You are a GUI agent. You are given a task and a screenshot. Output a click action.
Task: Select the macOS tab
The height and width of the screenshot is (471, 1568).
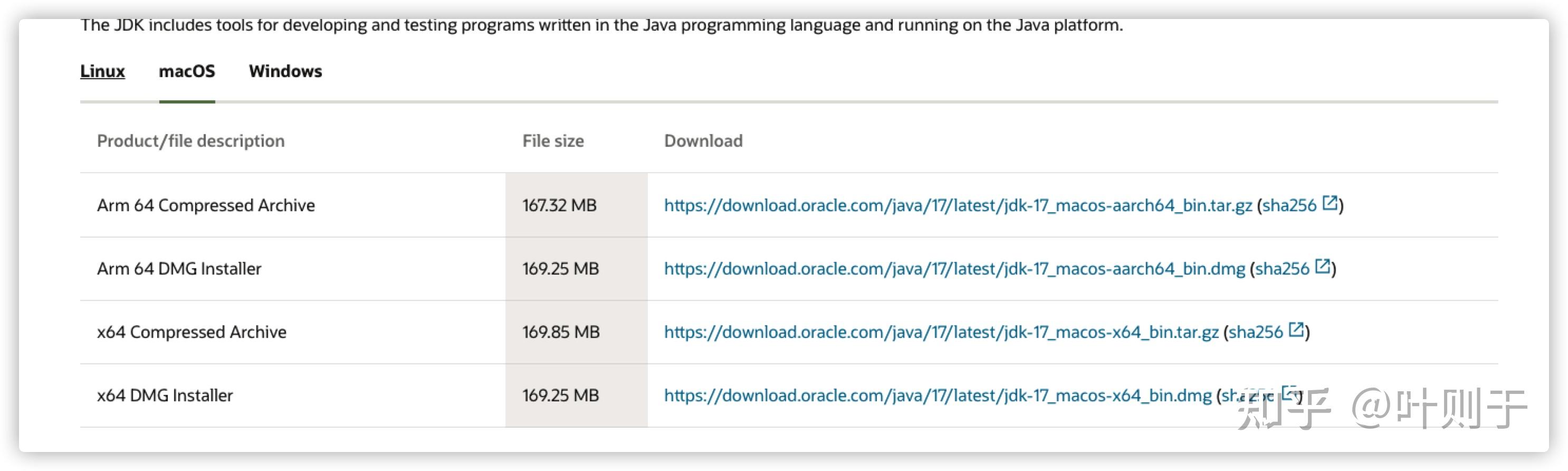pos(187,71)
